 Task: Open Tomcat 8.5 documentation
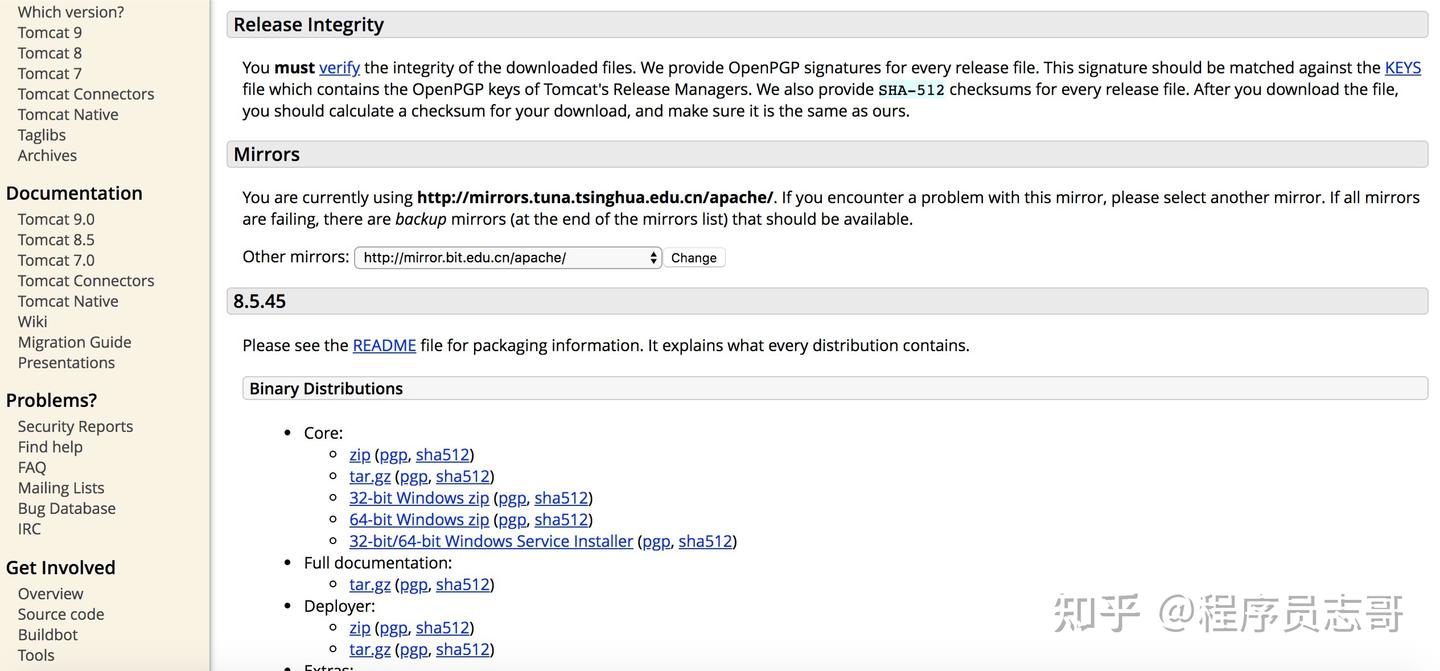click(56, 240)
